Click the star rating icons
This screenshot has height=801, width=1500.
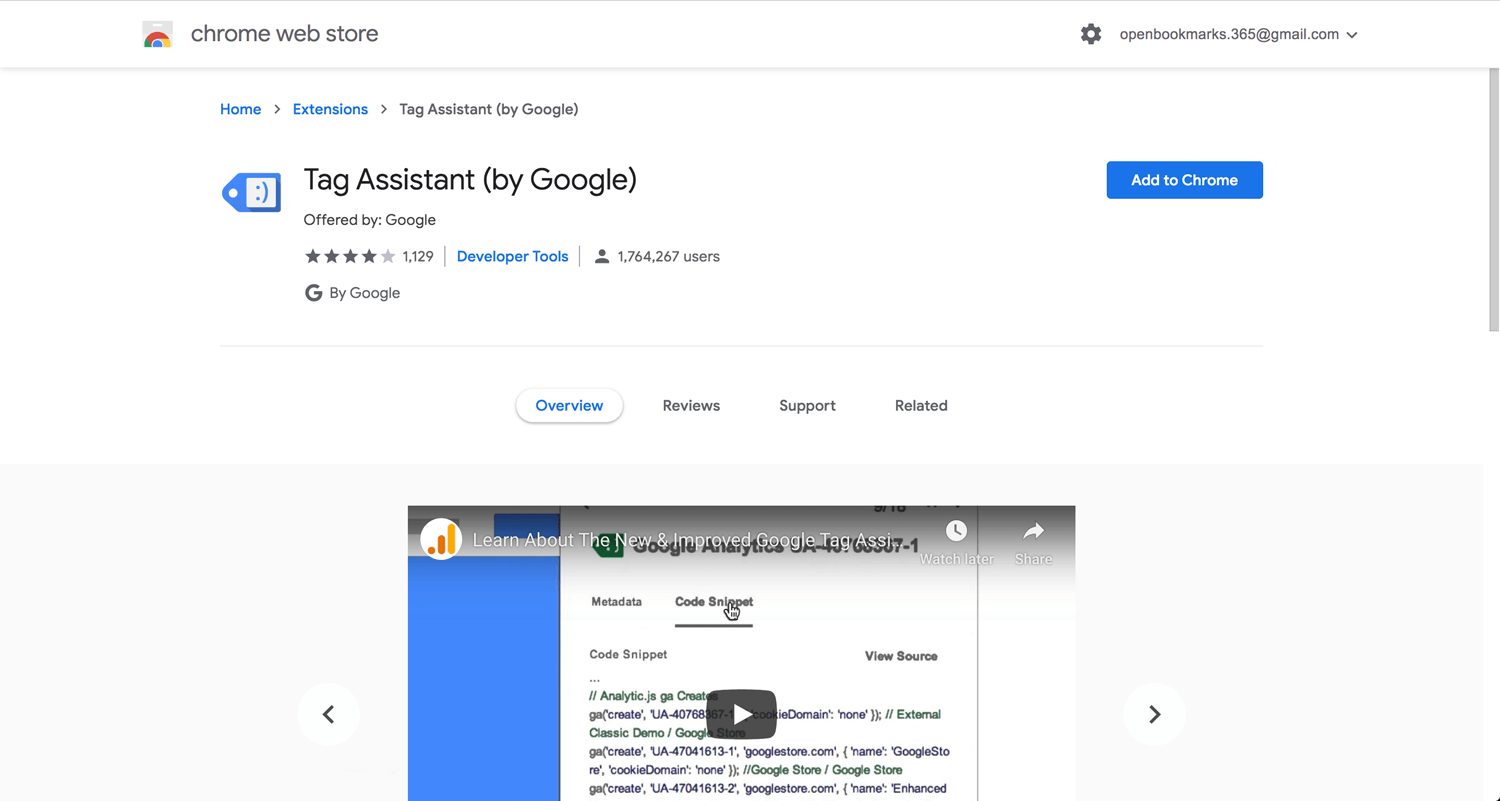point(350,257)
